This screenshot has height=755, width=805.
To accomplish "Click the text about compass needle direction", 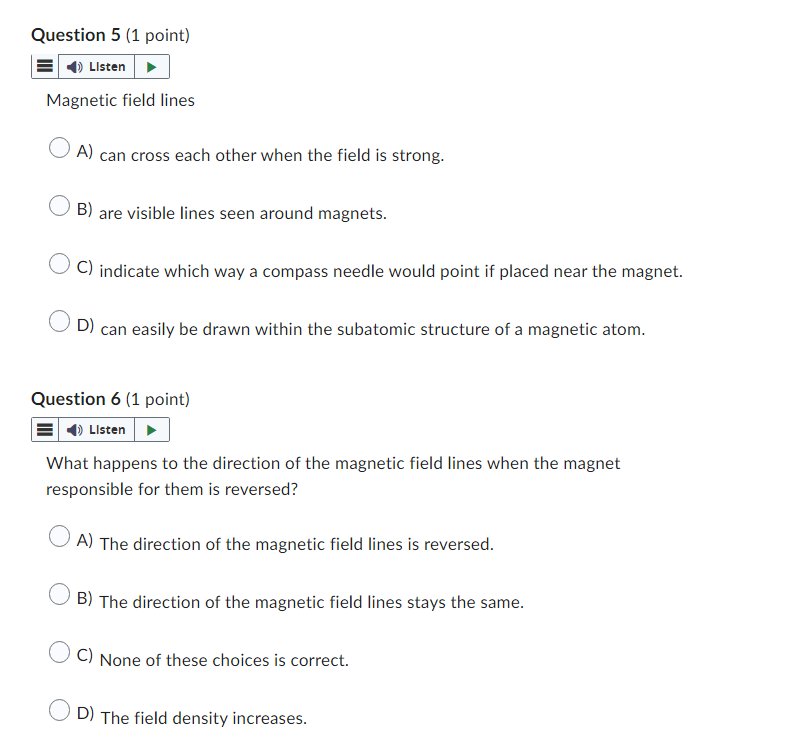I will click(x=390, y=271).
